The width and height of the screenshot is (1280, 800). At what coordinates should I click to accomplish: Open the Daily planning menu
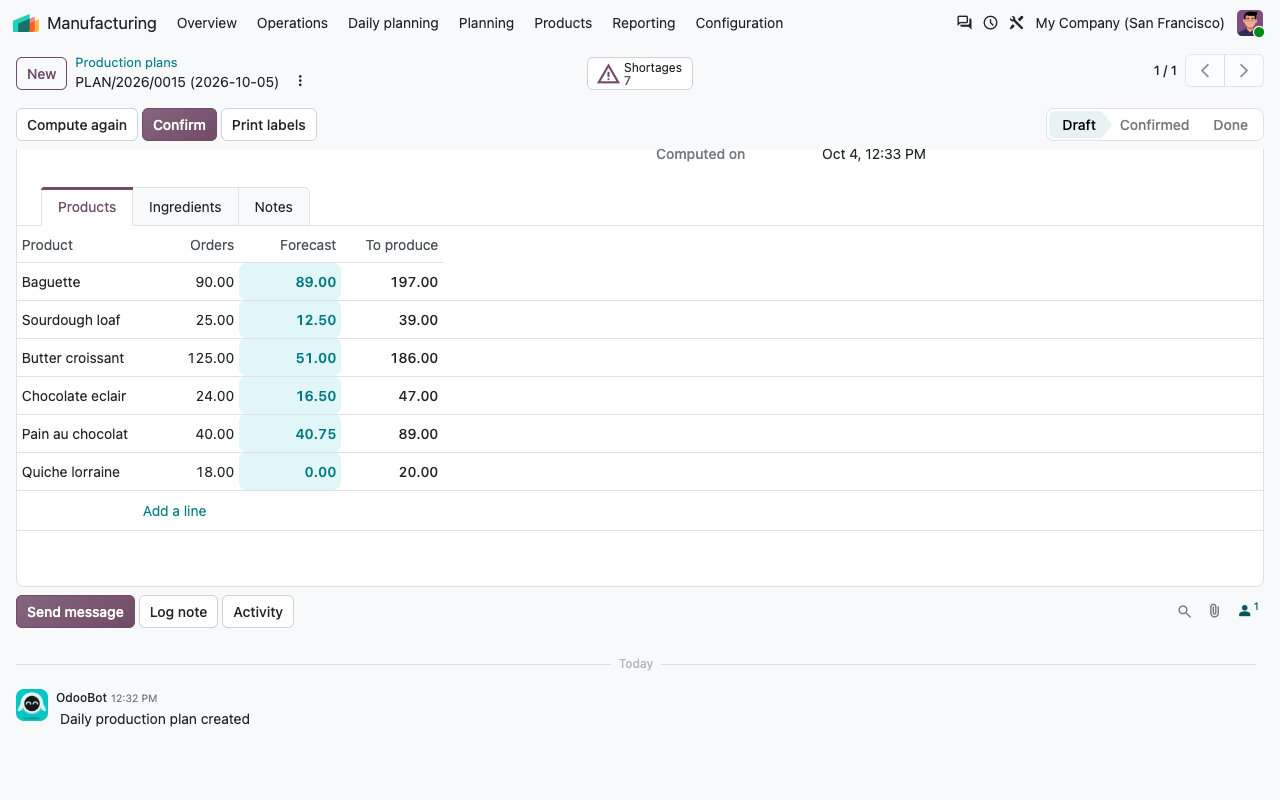[x=393, y=23]
